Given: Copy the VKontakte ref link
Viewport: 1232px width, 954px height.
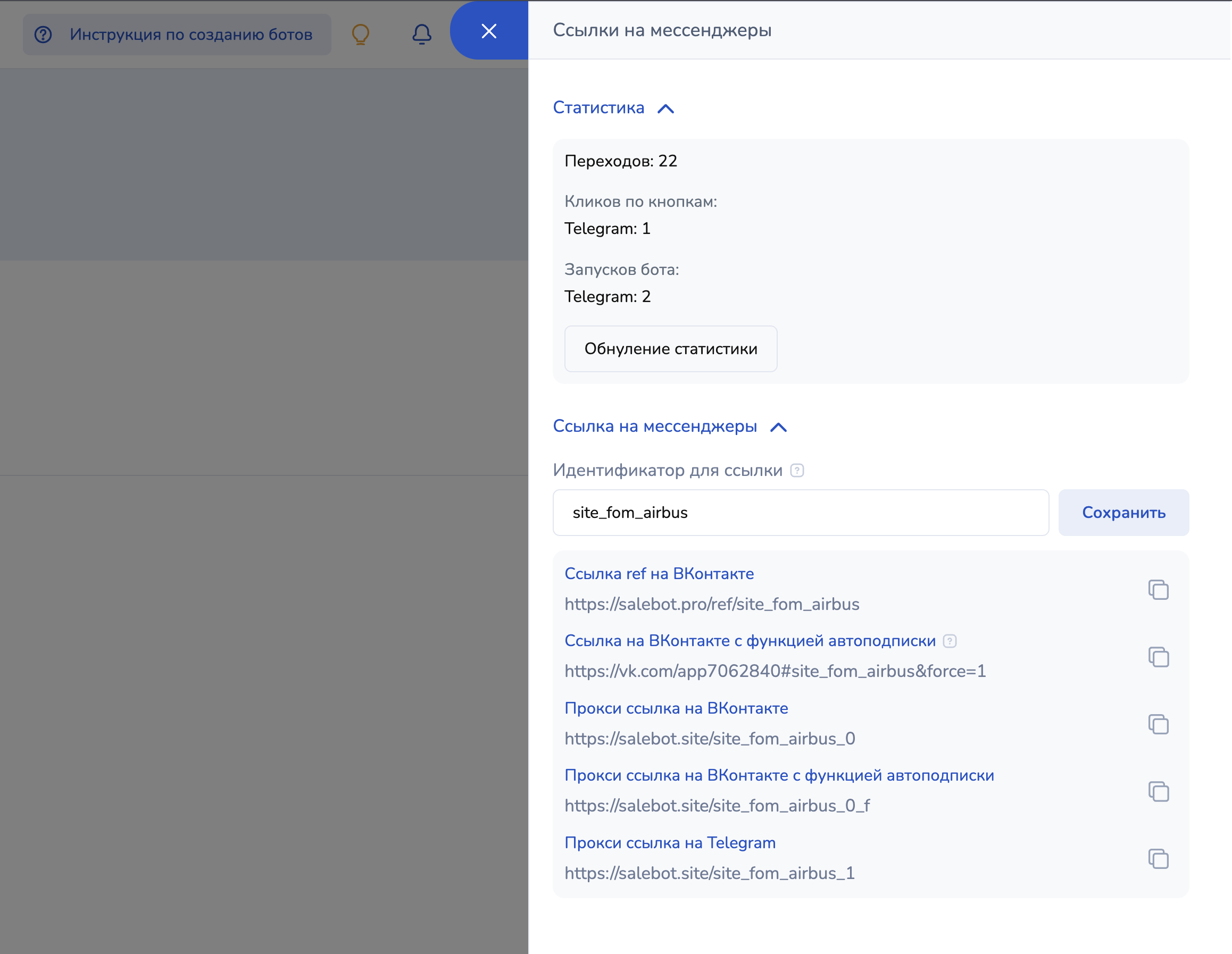Looking at the screenshot, I should 1158,589.
